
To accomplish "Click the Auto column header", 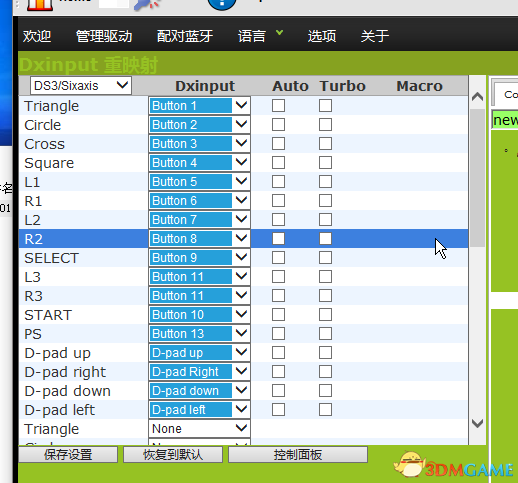I will coord(290,86).
